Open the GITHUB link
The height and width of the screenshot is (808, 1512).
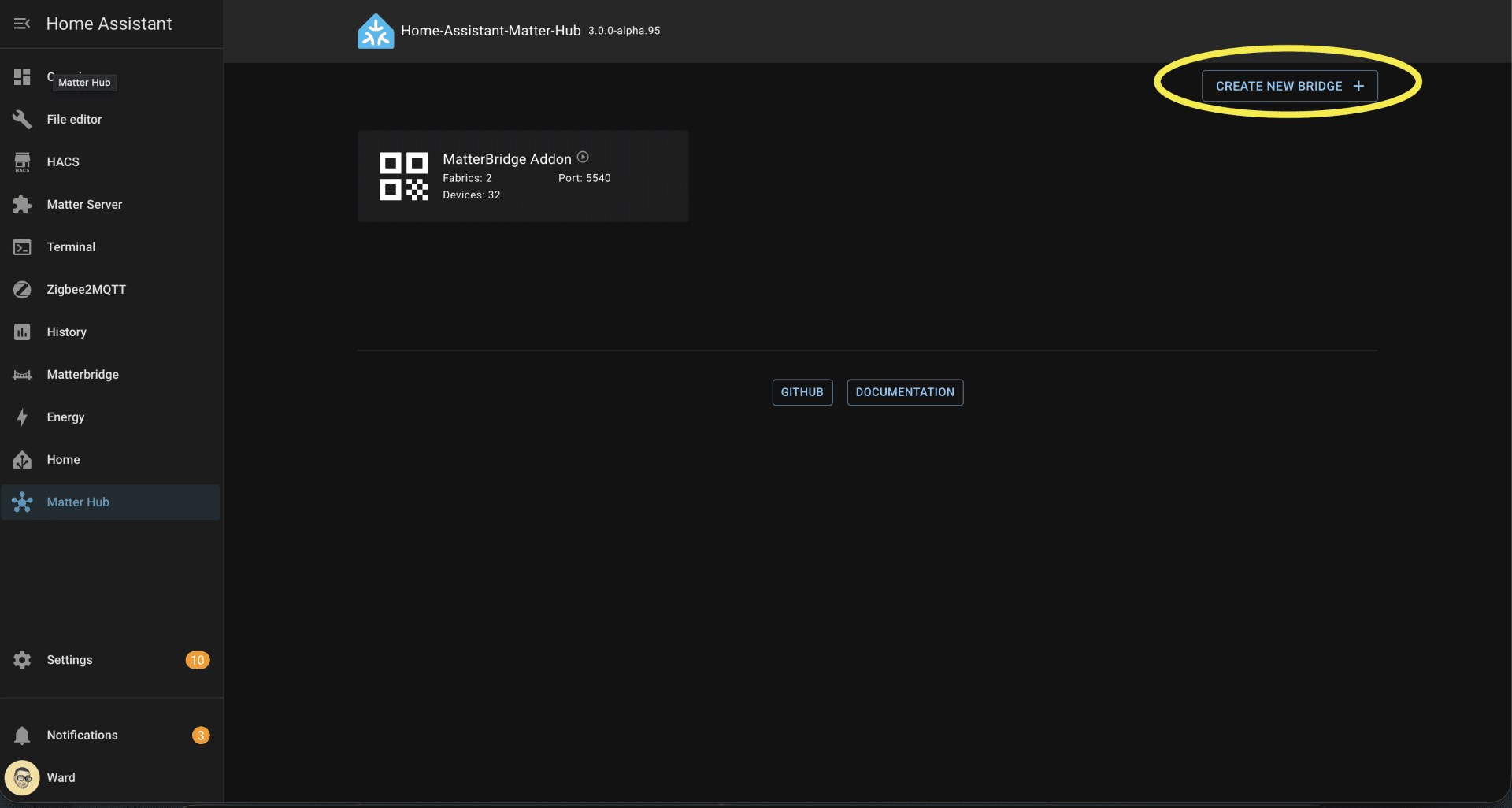[x=802, y=391]
